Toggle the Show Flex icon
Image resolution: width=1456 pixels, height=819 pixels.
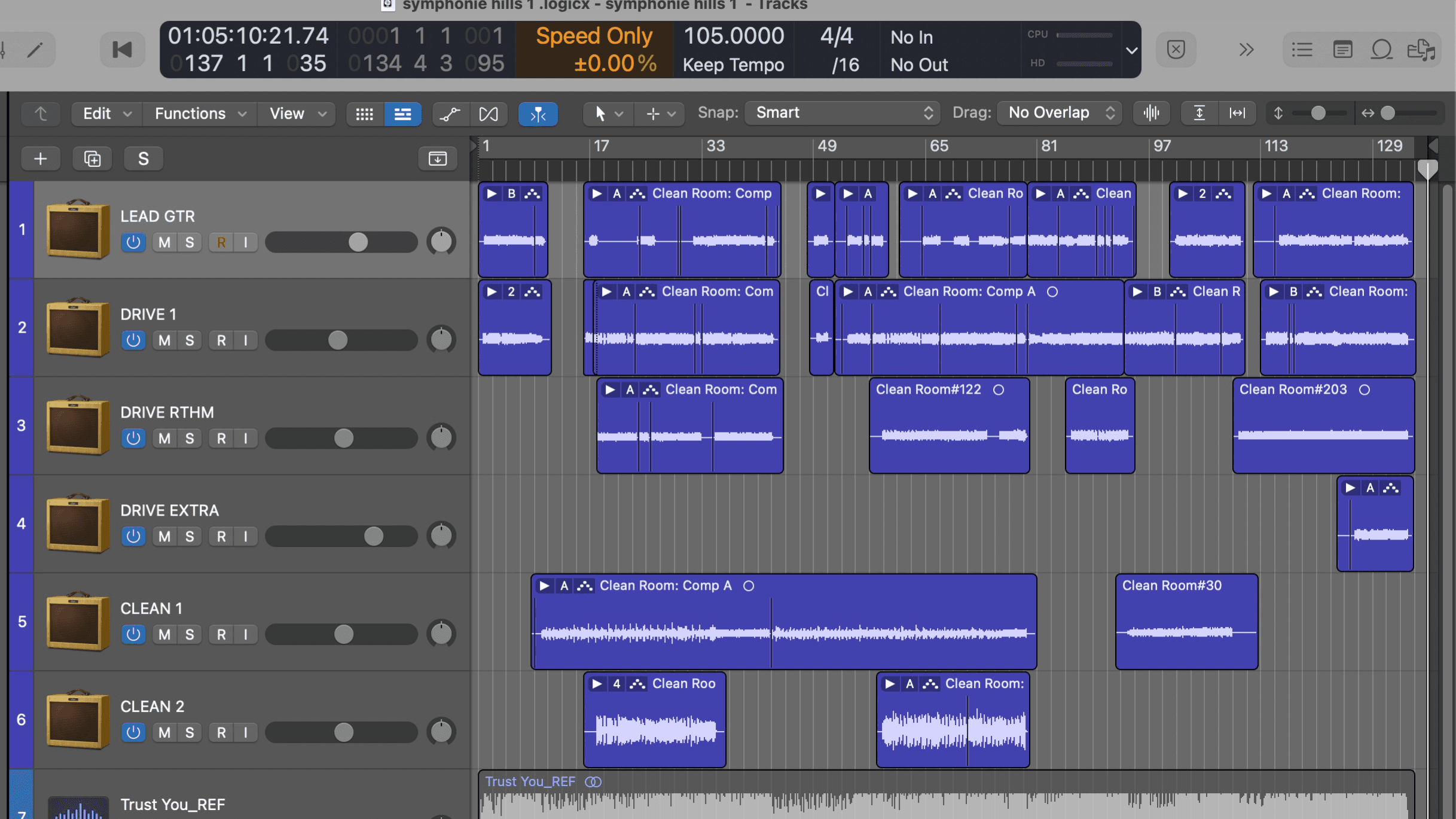[x=489, y=114]
